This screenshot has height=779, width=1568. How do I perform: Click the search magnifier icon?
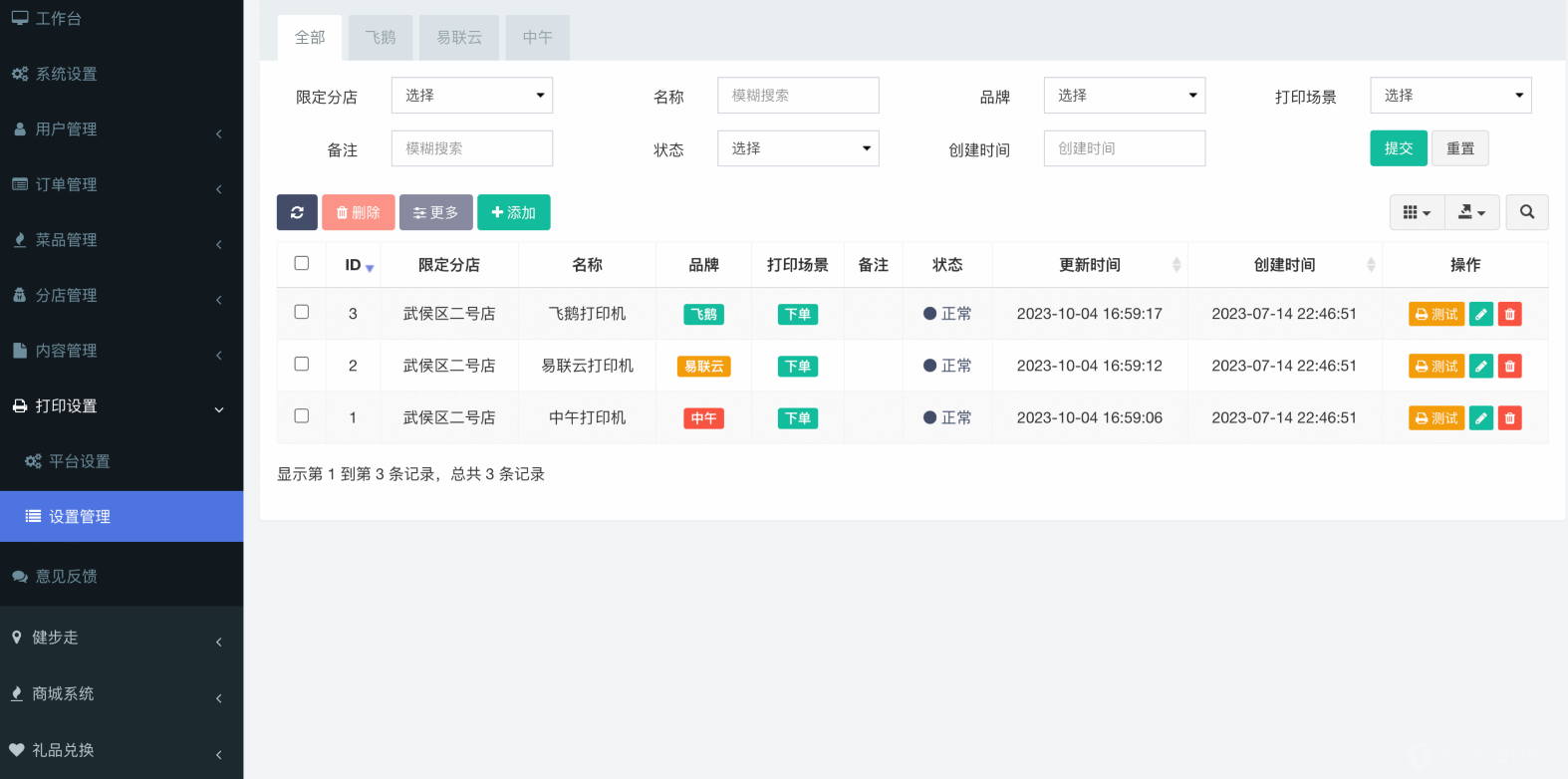pos(1526,212)
